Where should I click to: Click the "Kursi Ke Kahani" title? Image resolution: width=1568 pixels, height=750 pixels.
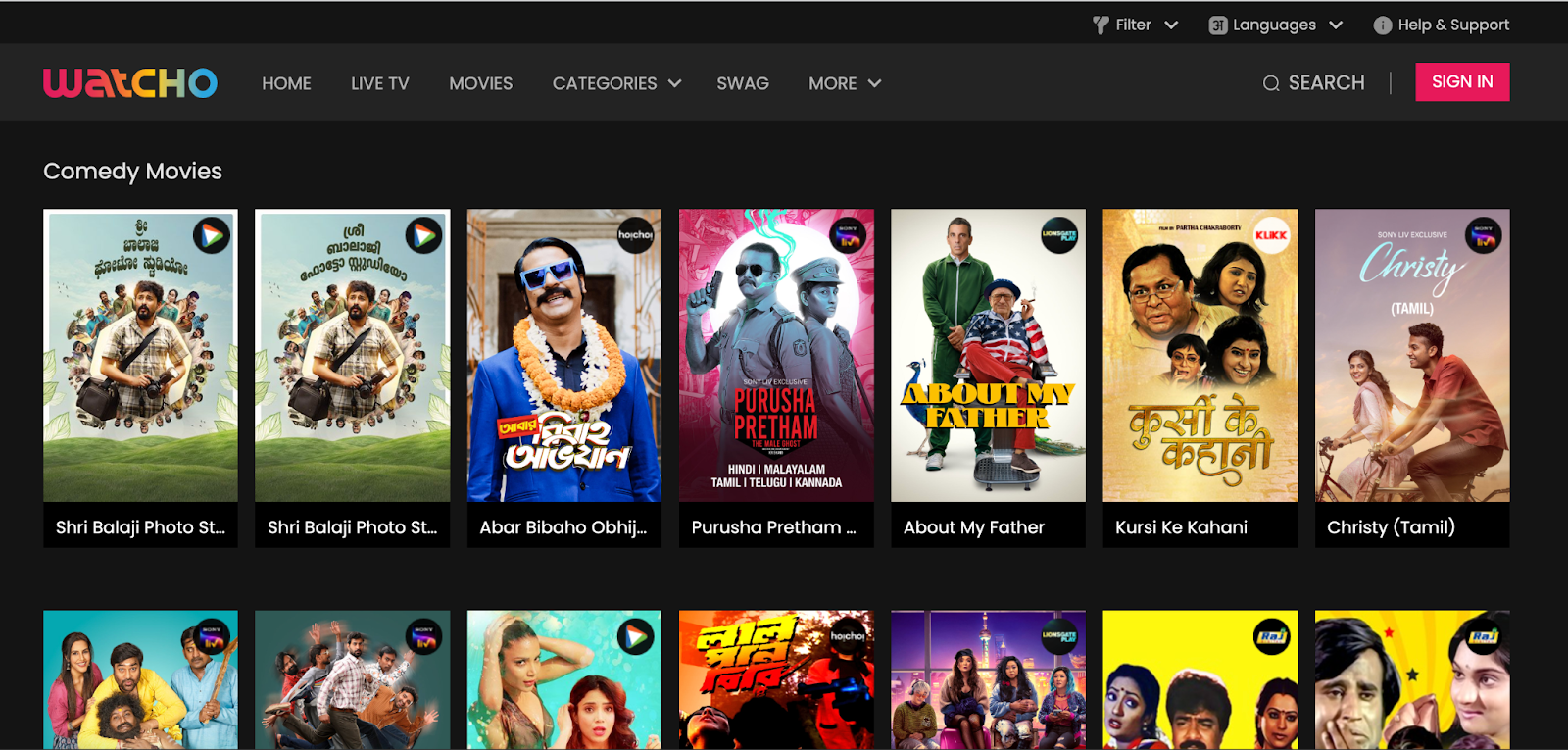pos(1181,527)
